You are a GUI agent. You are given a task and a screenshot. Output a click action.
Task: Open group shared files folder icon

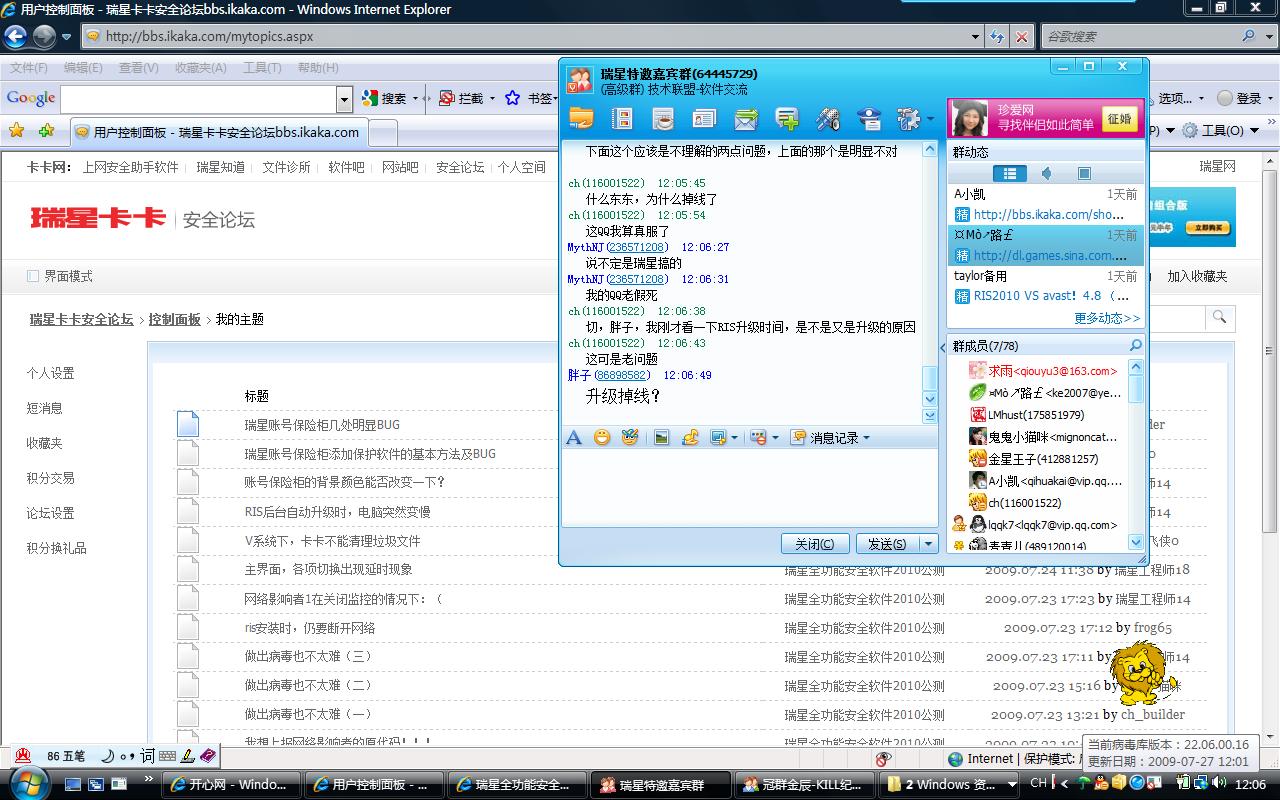[x=581, y=119]
